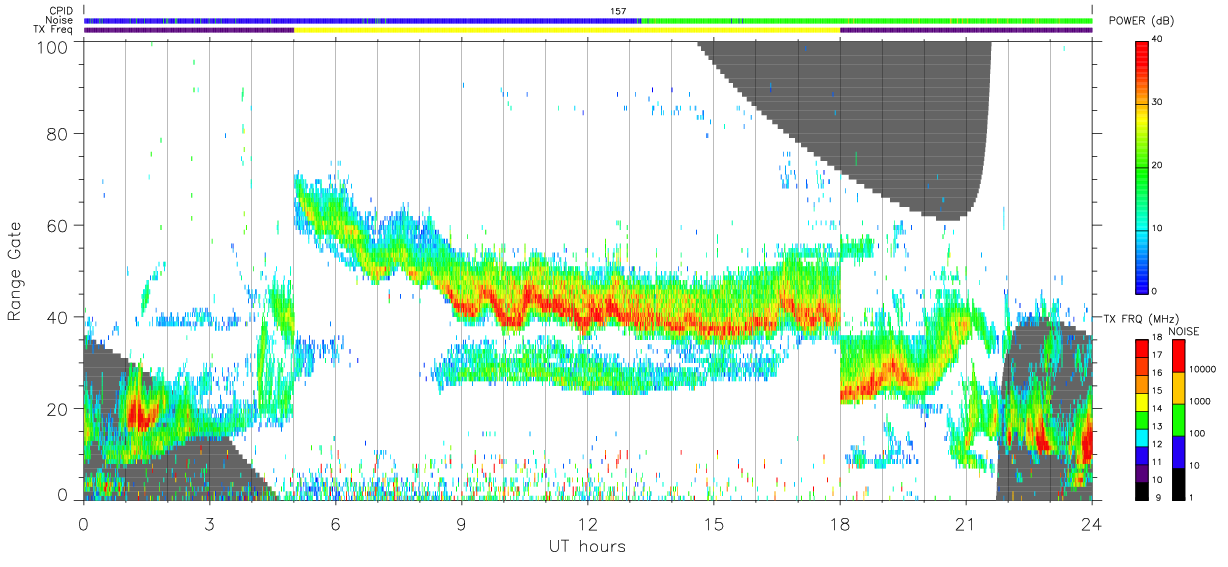Image resolution: width=1228 pixels, height=567 pixels.
Task: Click noise scale value 10000
Action: tap(1203, 369)
